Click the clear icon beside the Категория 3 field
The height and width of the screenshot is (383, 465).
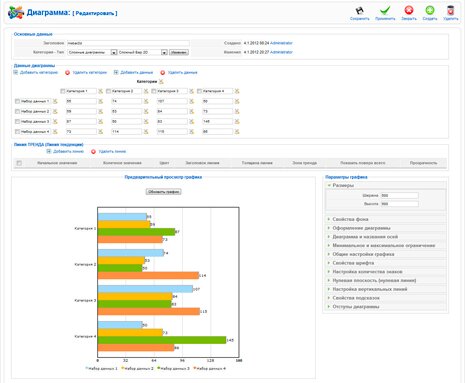(191, 91)
